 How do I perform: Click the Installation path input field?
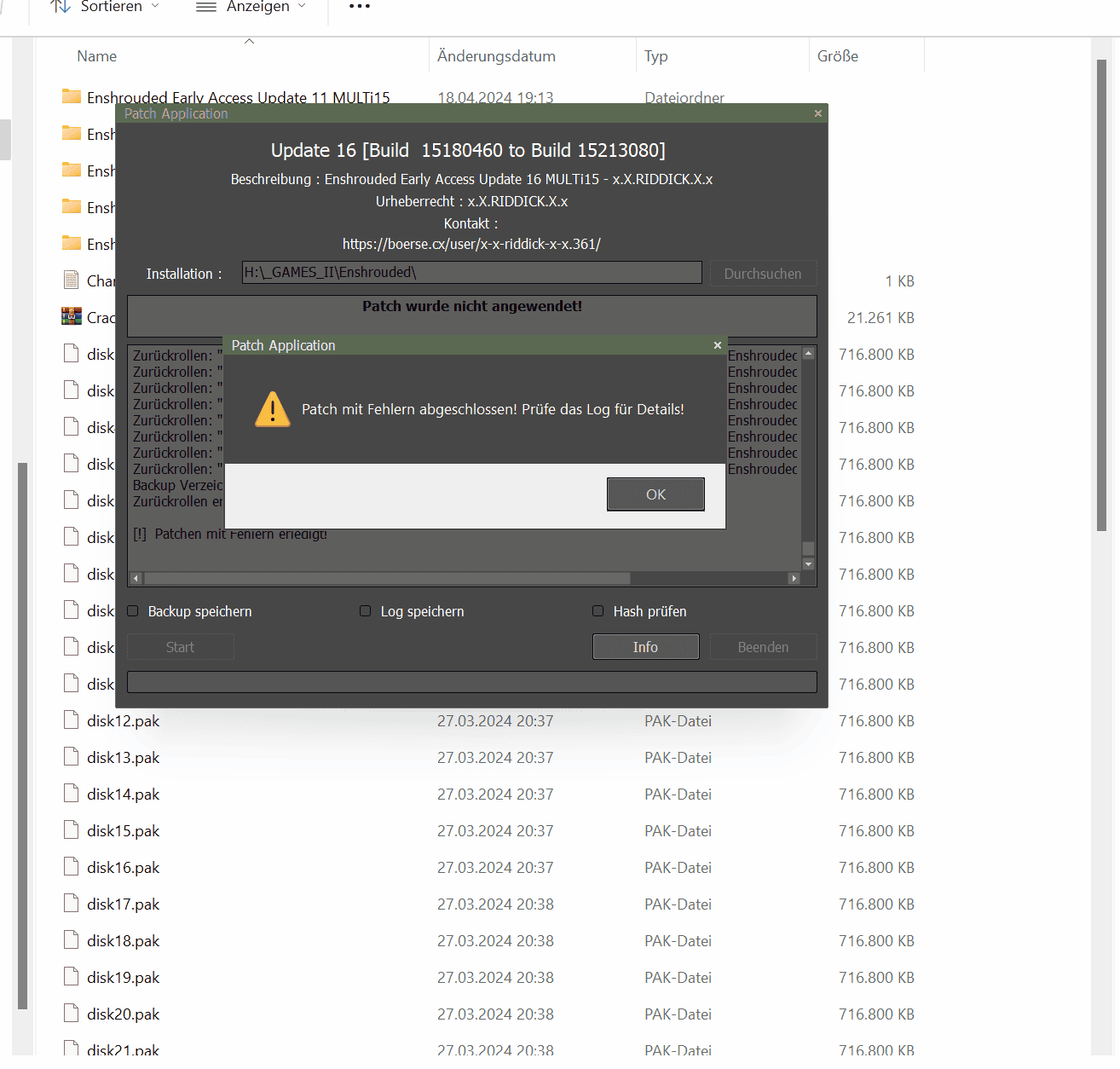472,273
